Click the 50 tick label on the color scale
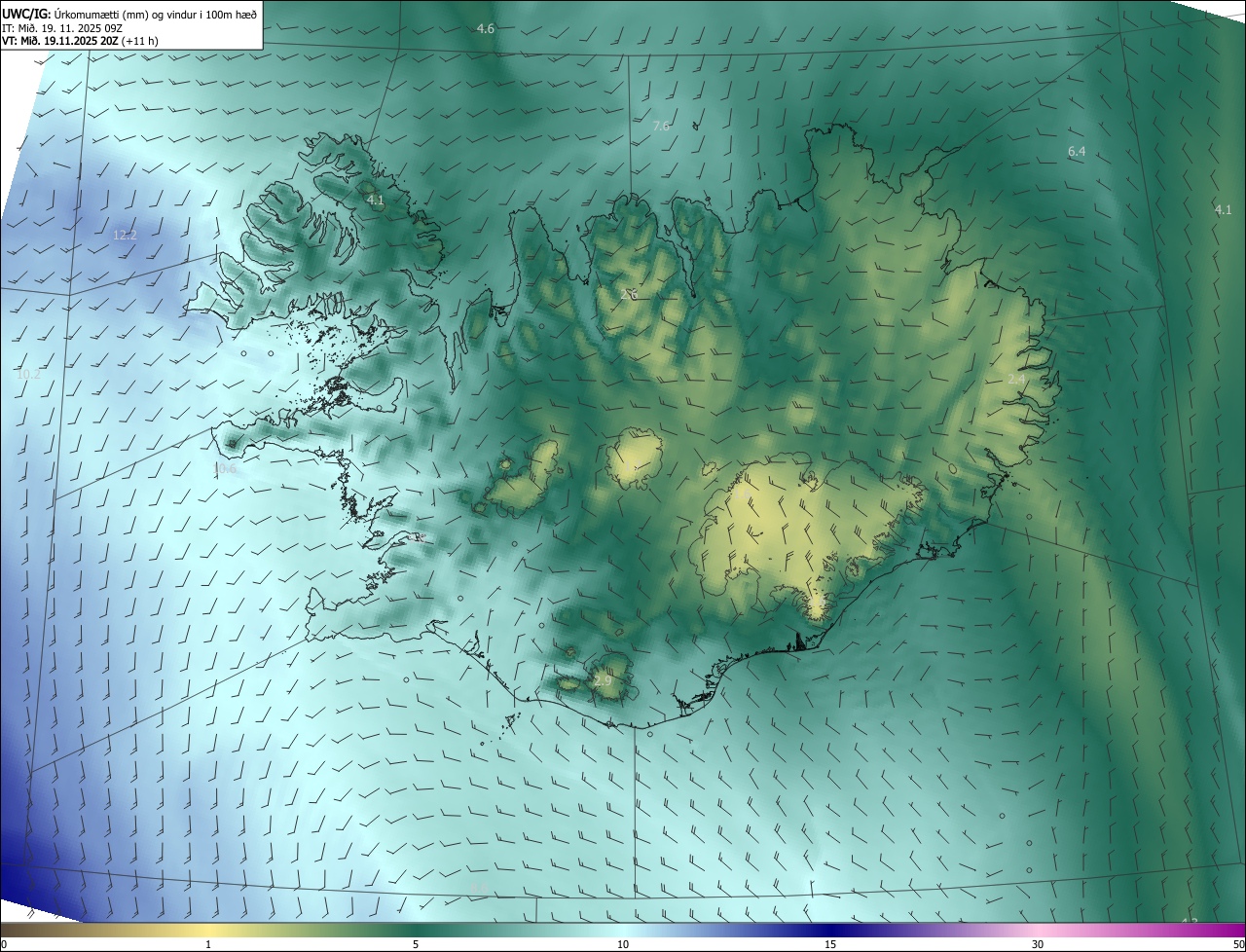Screen dimensions: 1246x952 (x=1238, y=944)
